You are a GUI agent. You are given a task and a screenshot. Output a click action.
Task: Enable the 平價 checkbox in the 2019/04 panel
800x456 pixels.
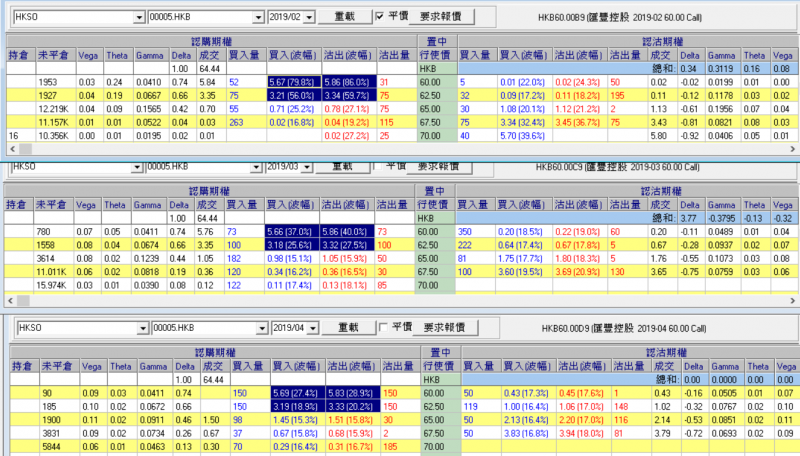click(x=384, y=327)
